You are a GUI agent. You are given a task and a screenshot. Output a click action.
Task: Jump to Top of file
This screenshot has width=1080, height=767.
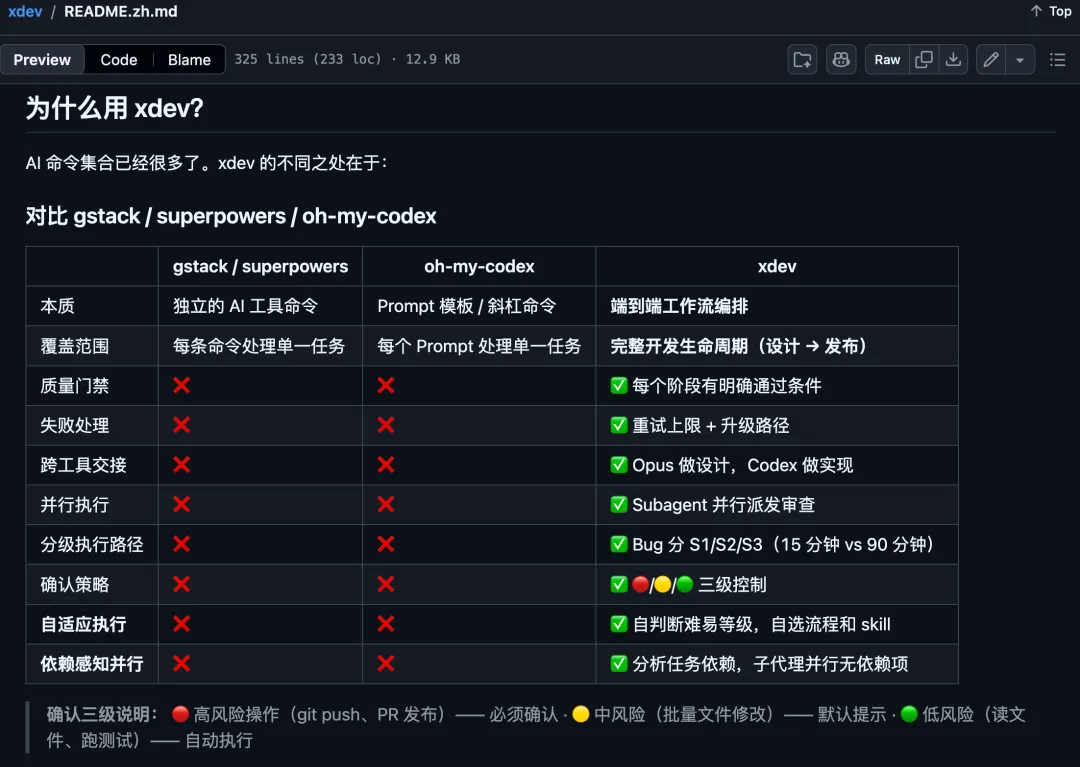click(x=1060, y=11)
